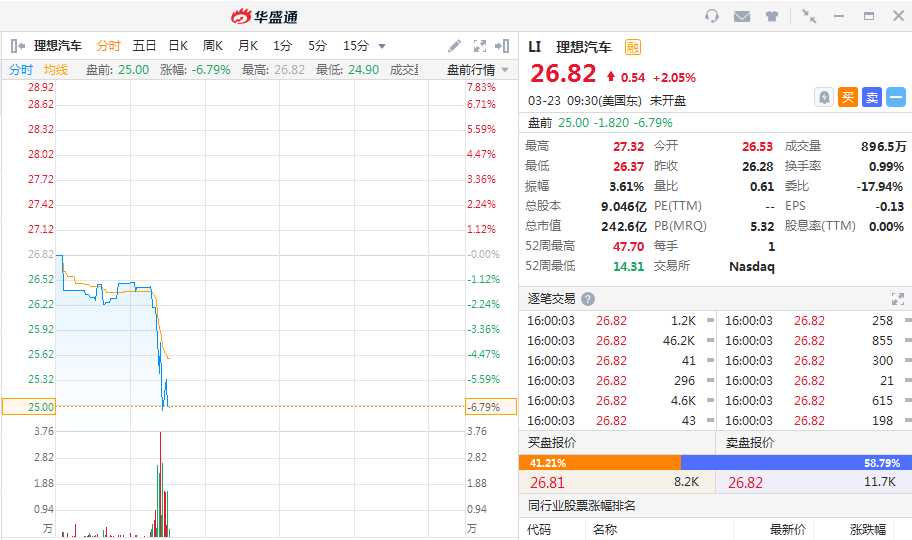Click the blue 58.79% ask ratio bar
912x540 pixels.
click(x=796, y=463)
